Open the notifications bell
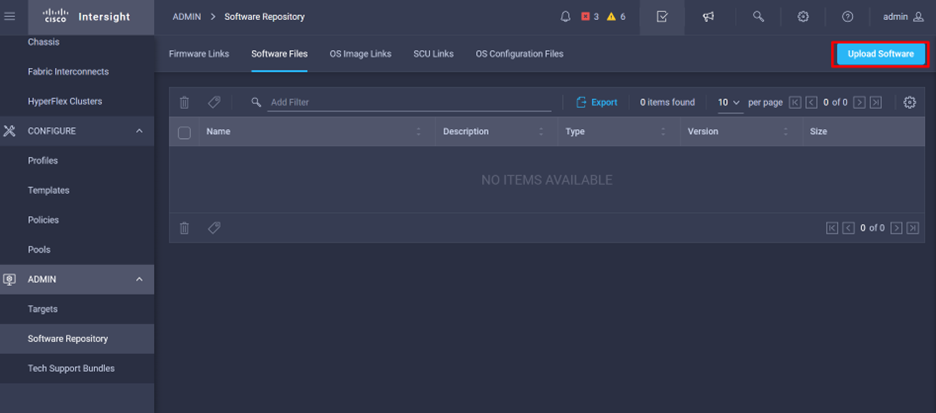The image size is (936, 413). [x=565, y=17]
